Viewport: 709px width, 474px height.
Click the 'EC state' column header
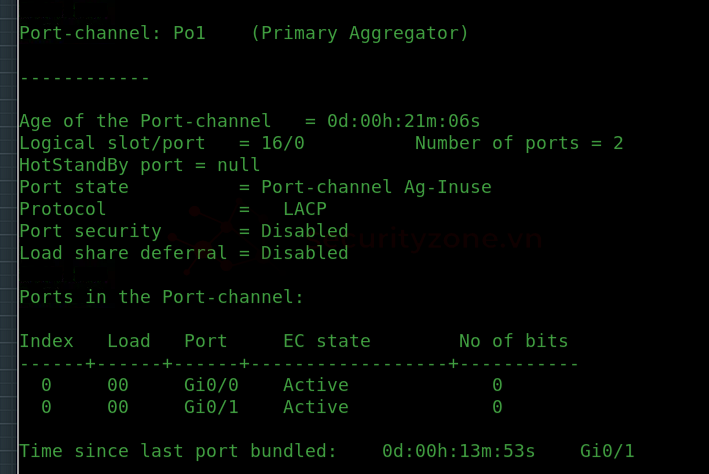[x=327, y=341]
